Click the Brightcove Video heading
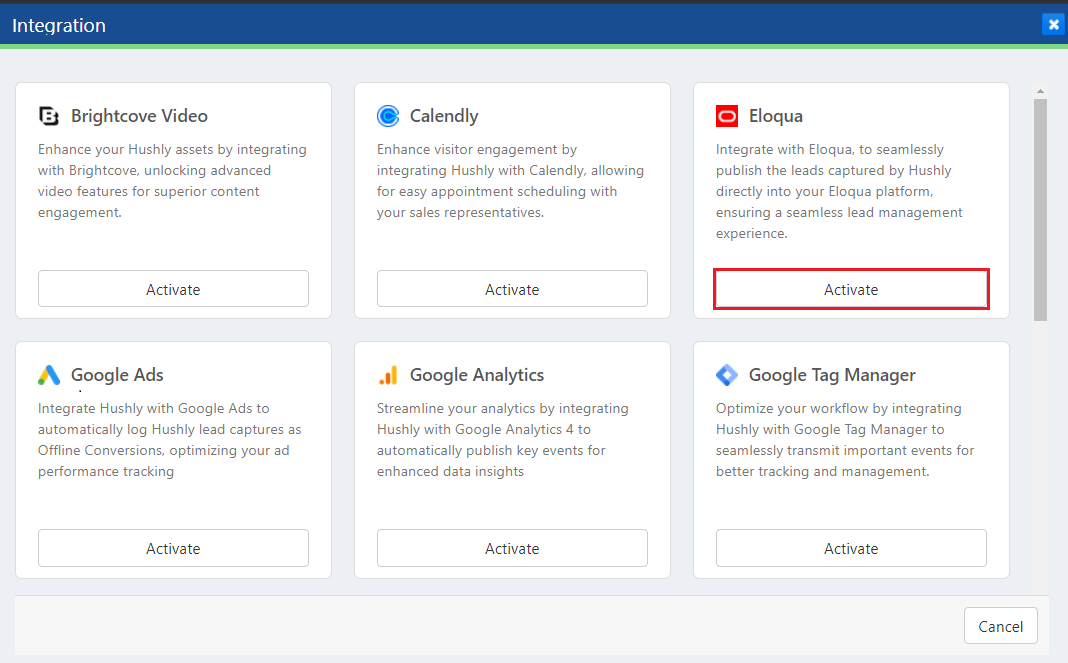The height and width of the screenshot is (663, 1068). coord(139,116)
